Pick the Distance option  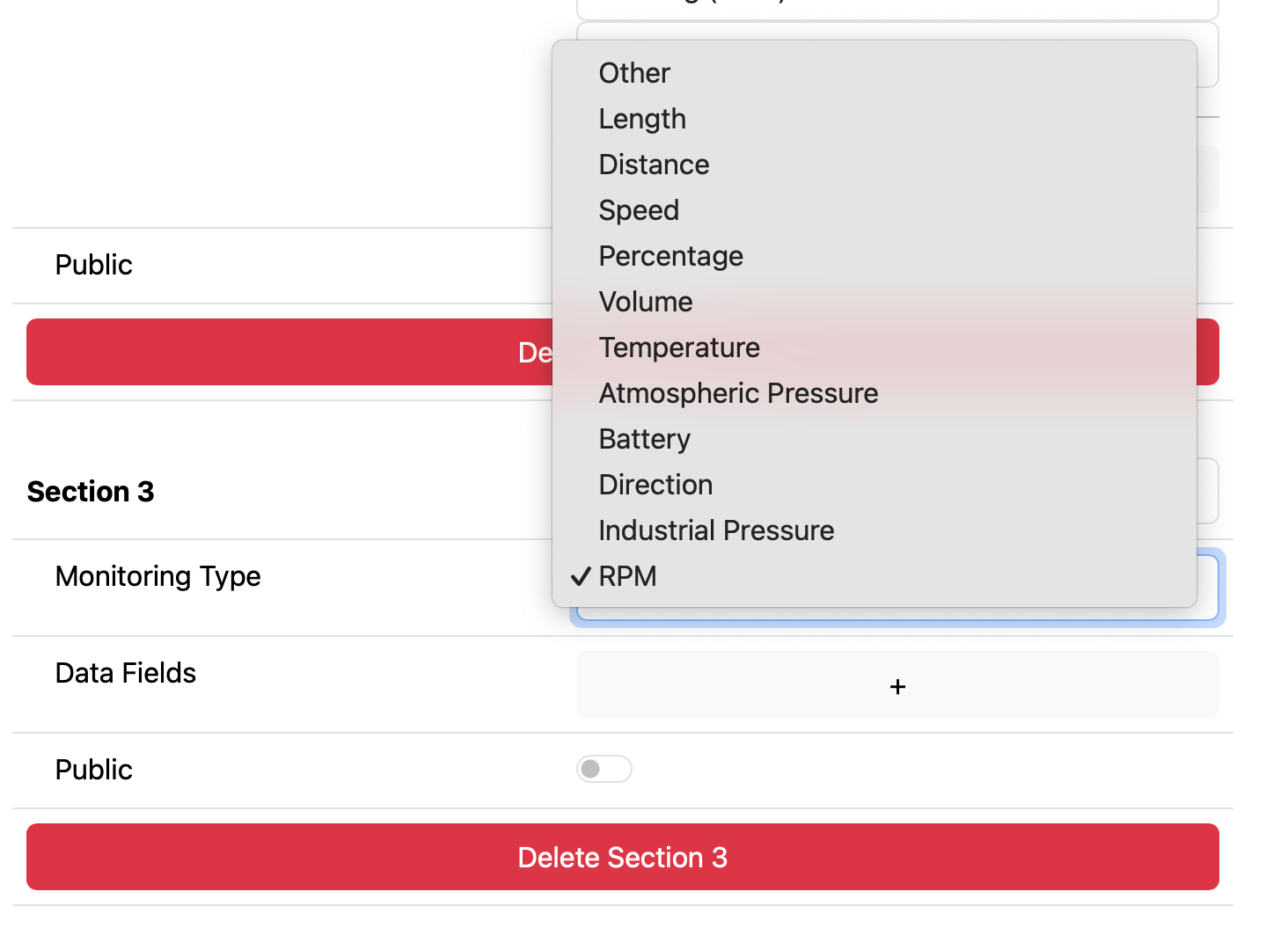point(654,164)
